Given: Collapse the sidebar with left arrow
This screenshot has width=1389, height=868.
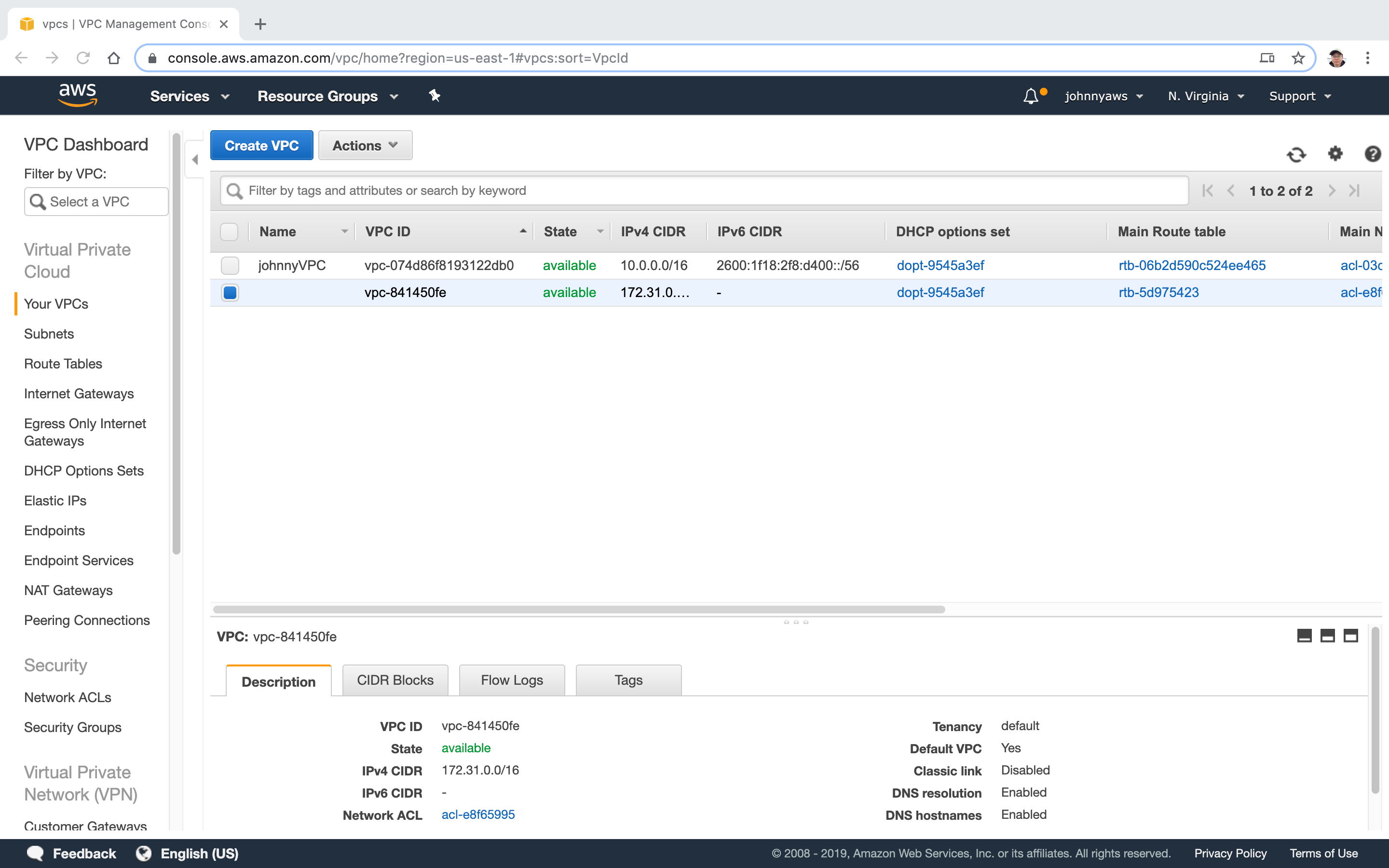Looking at the screenshot, I should (195, 159).
